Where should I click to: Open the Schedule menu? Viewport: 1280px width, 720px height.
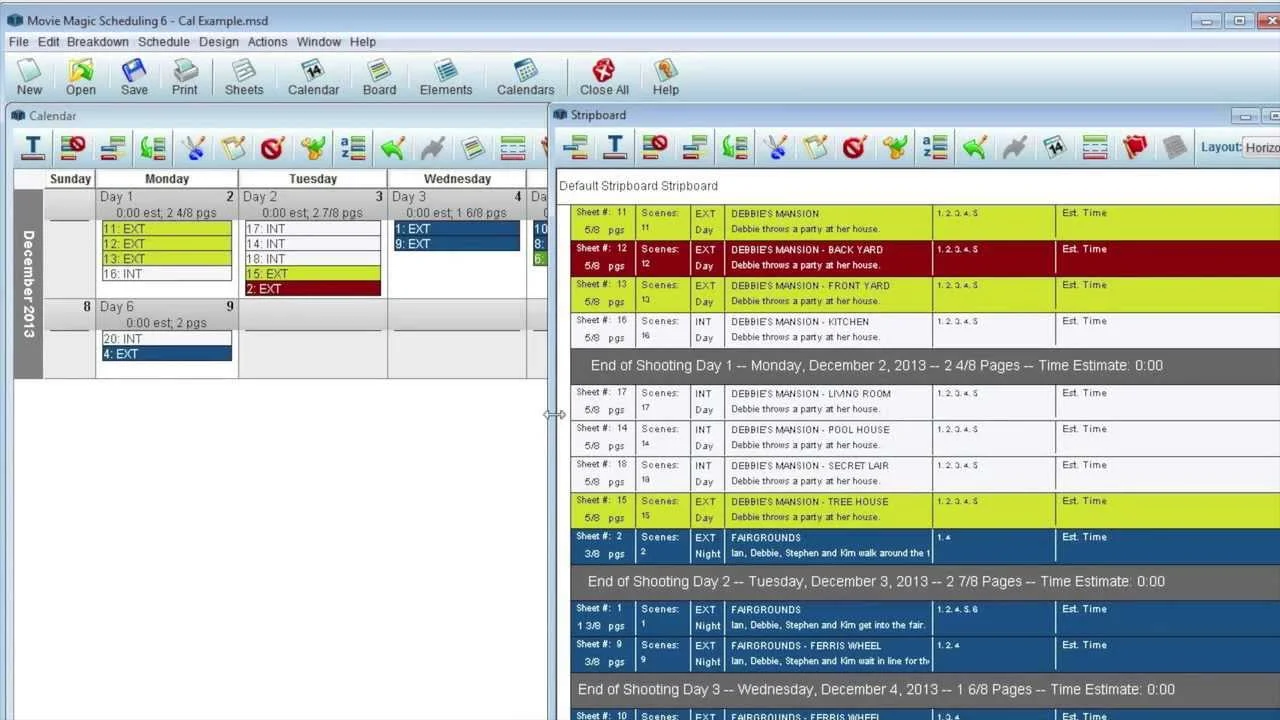coord(164,42)
